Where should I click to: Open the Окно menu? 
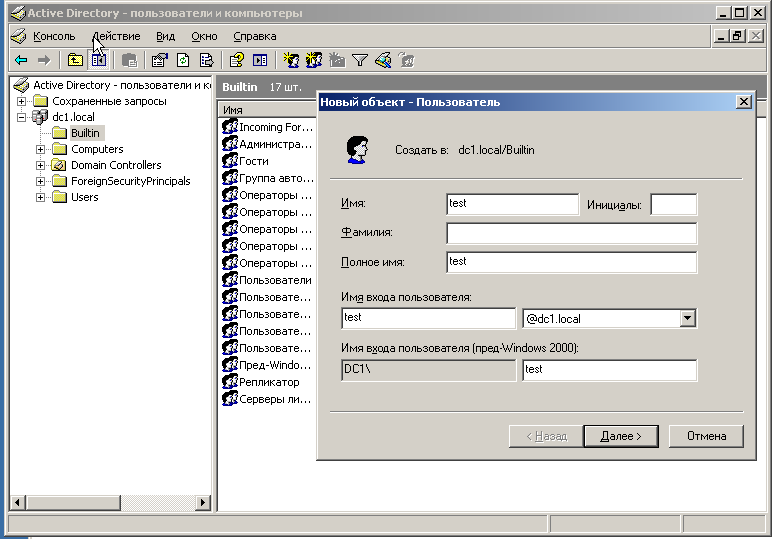(204, 36)
